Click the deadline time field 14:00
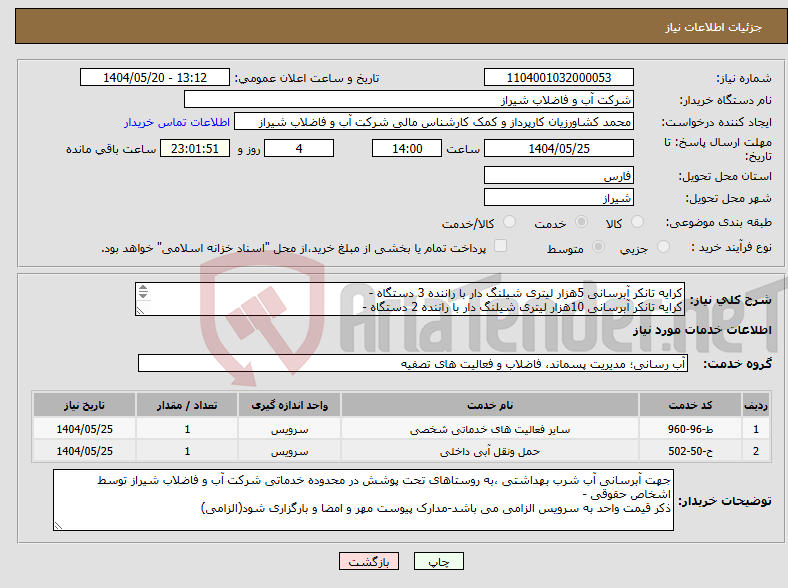 tap(407, 148)
